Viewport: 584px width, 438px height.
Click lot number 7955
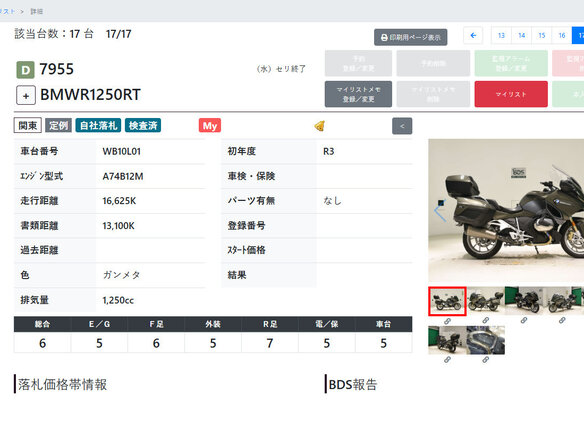(x=57, y=69)
